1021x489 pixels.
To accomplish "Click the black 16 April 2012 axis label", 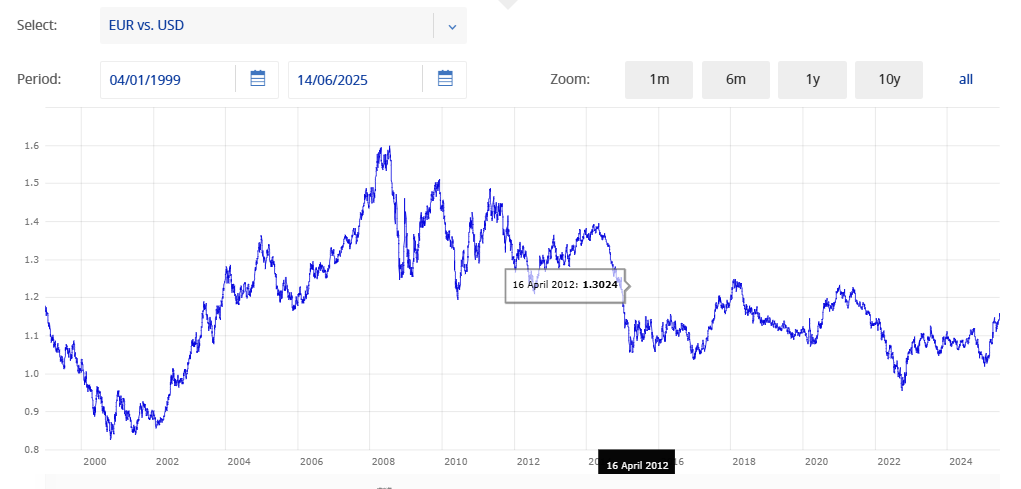I will click(x=637, y=465).
